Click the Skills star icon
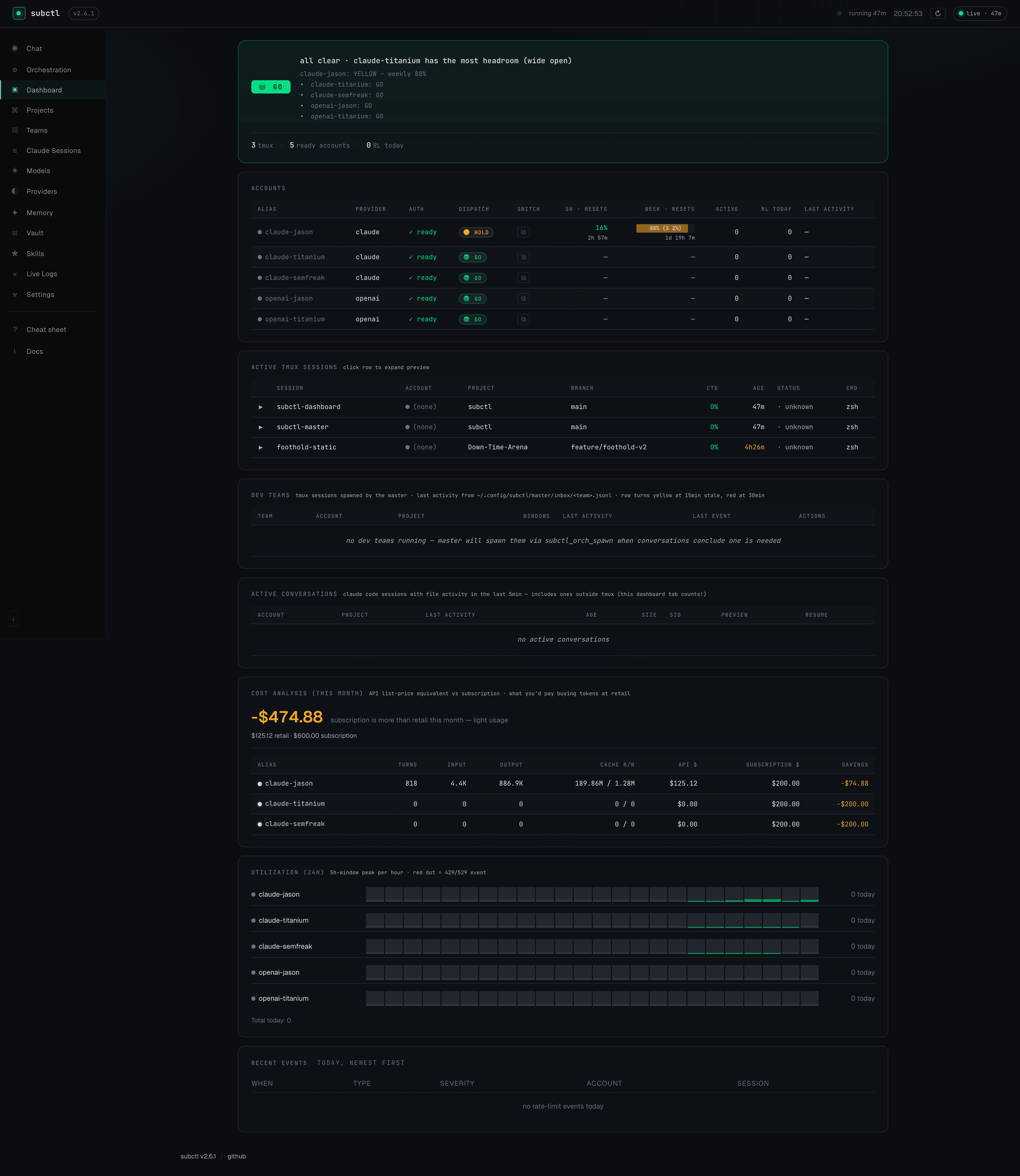The width and height of the screenshot is (1020, 1176). [15, 253]
